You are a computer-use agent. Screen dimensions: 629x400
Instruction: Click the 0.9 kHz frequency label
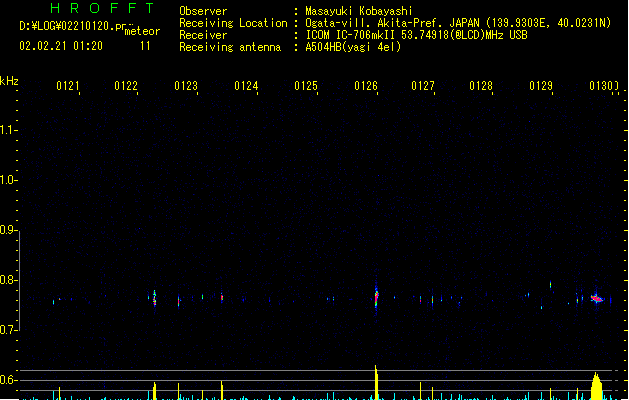tap(7, 230)
